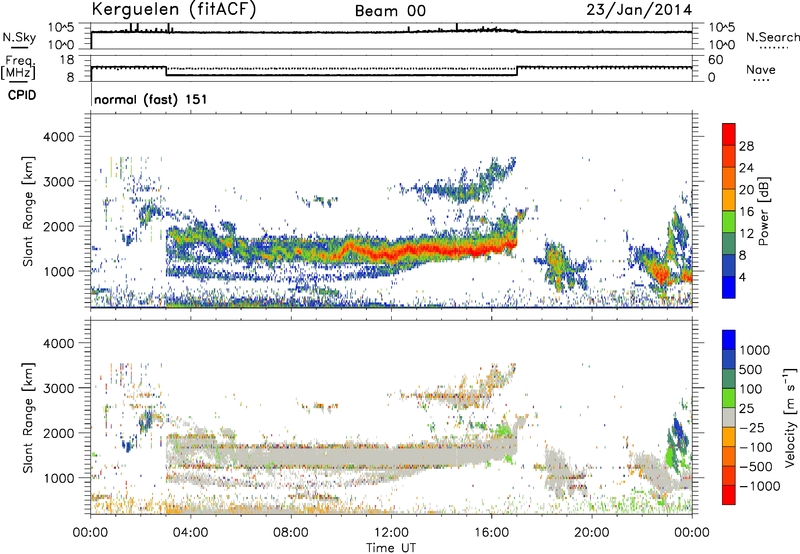This screenshot has height=554, width=800.
Task: Select the Time UT axis title
Action: click(391, 548)
